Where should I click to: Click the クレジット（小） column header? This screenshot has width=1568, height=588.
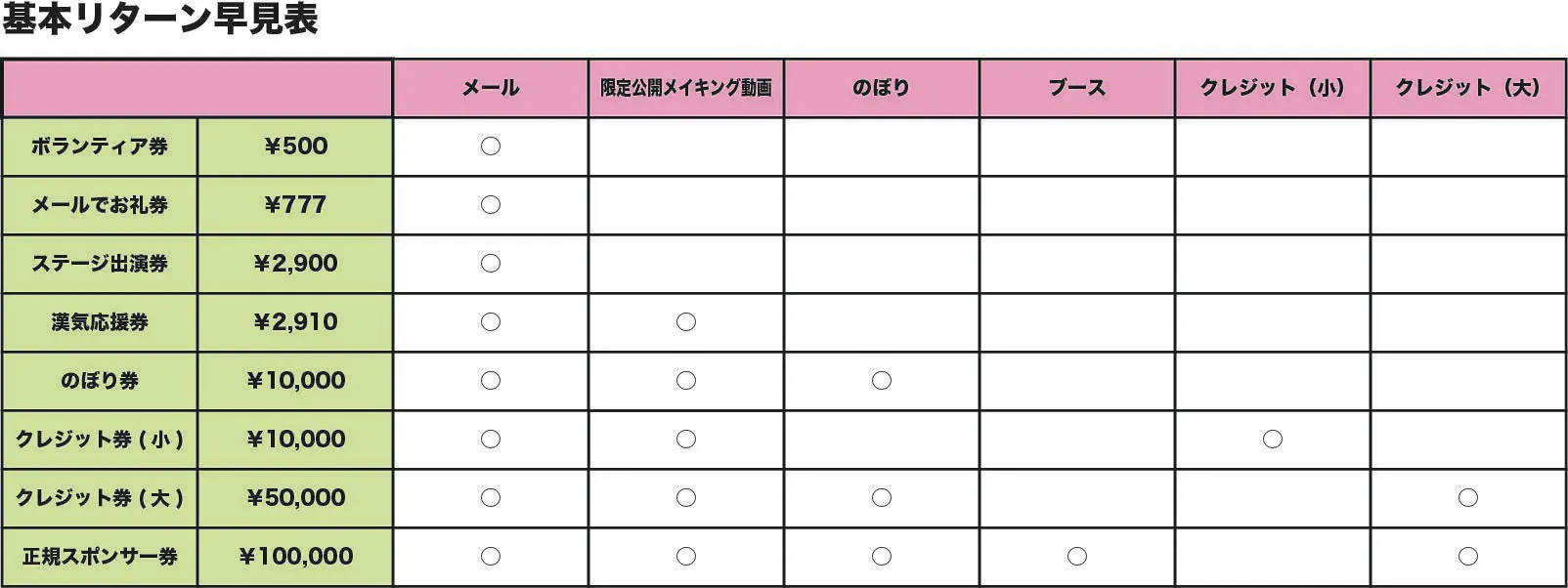[x=1272, y=88]
